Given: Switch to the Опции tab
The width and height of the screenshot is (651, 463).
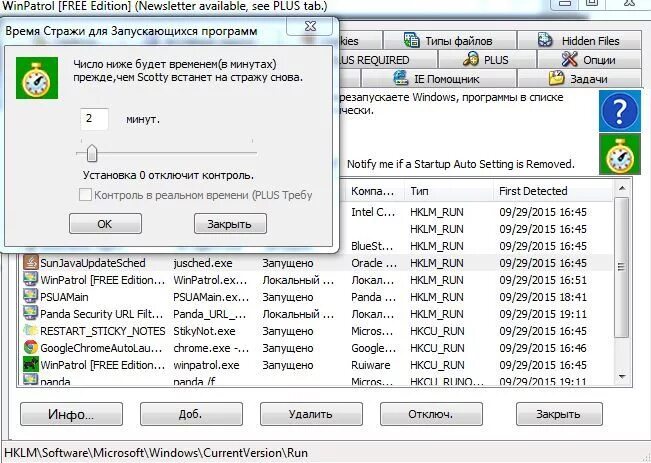Looking at the screenshot, I should pyautogui.click(x=590, y=60).
